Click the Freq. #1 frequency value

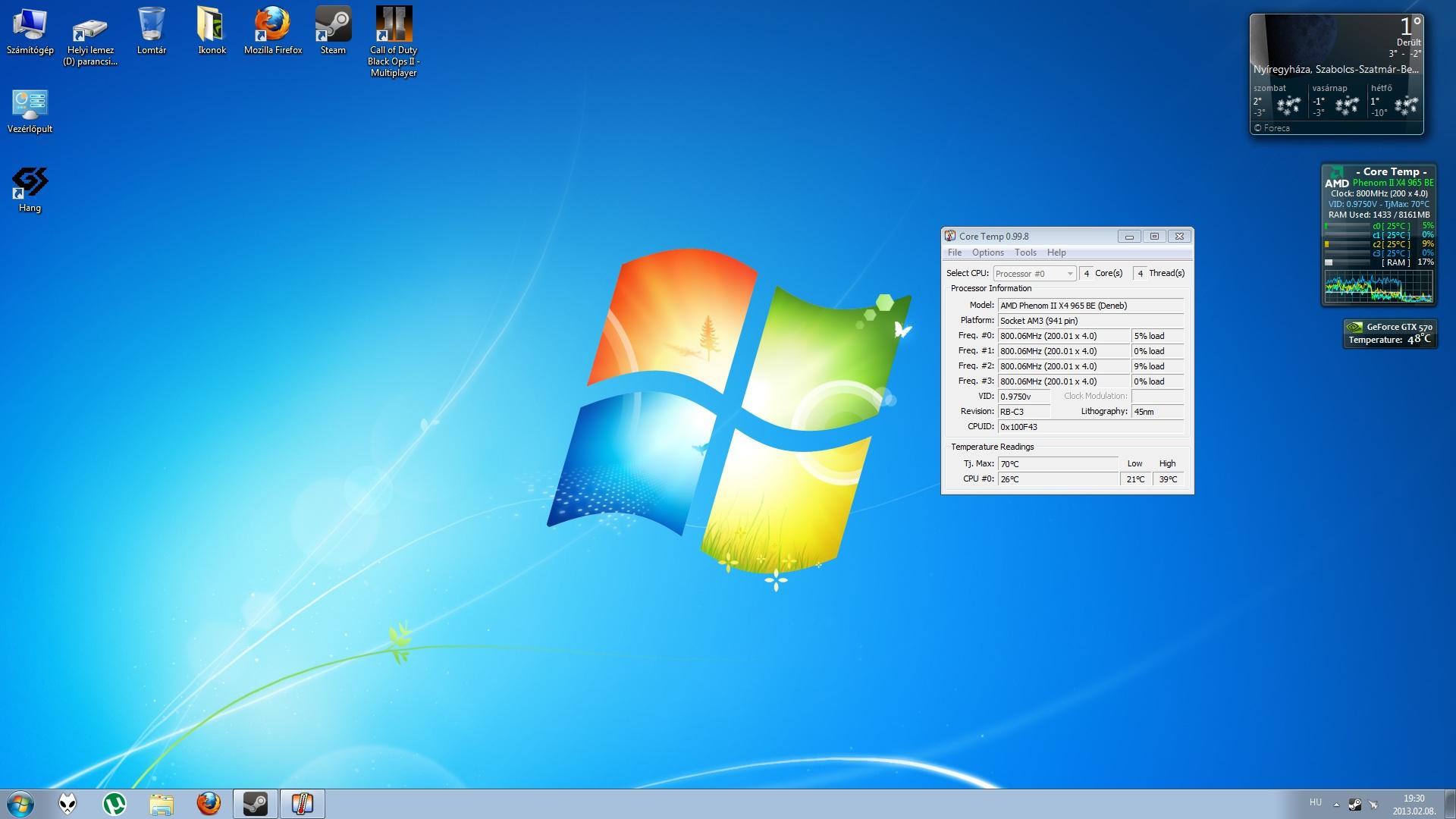pos(1064,351)
